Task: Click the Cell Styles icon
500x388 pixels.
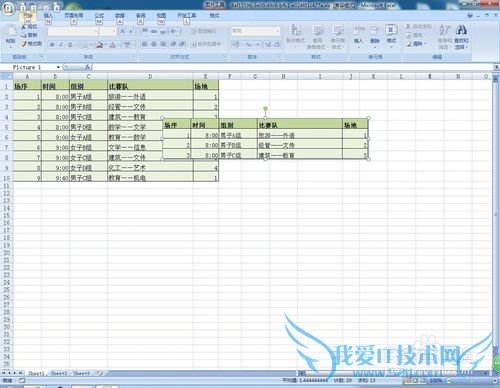Action: [x=338, y=30]
